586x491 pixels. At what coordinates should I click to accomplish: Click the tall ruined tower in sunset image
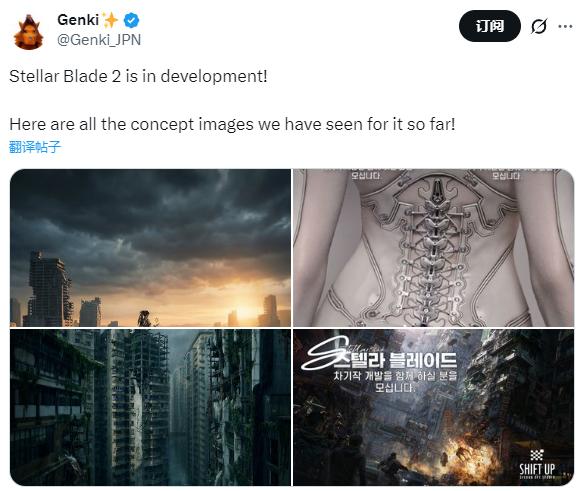tap(49, 288)
